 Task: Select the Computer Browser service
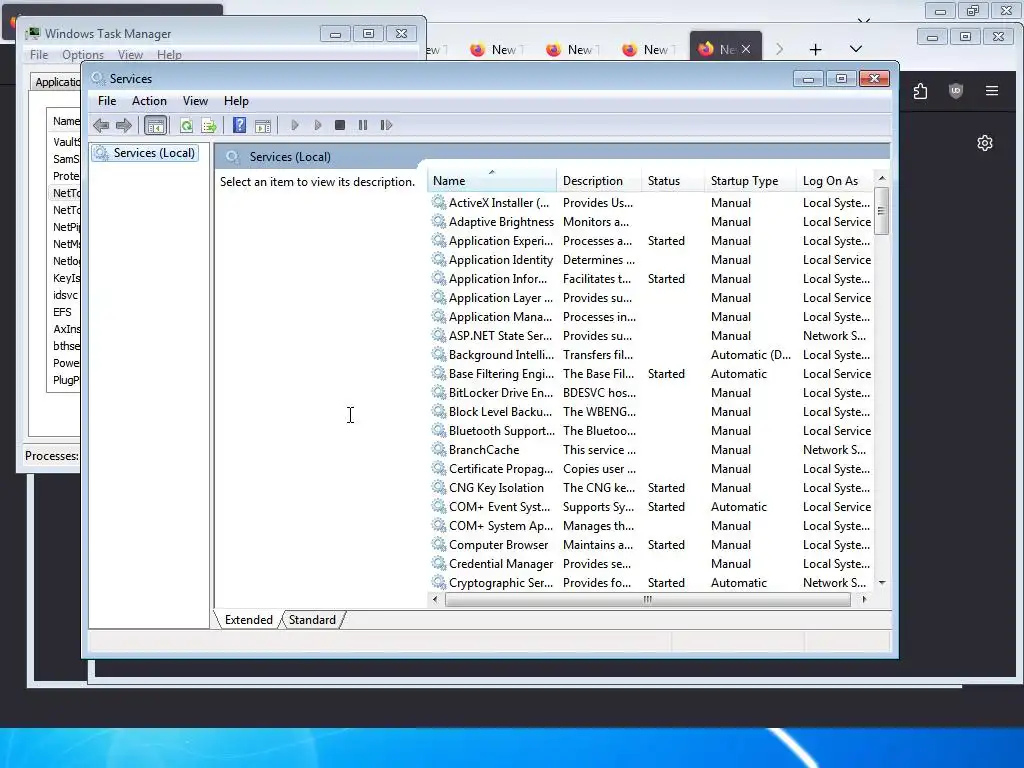[x=652, y=545]
